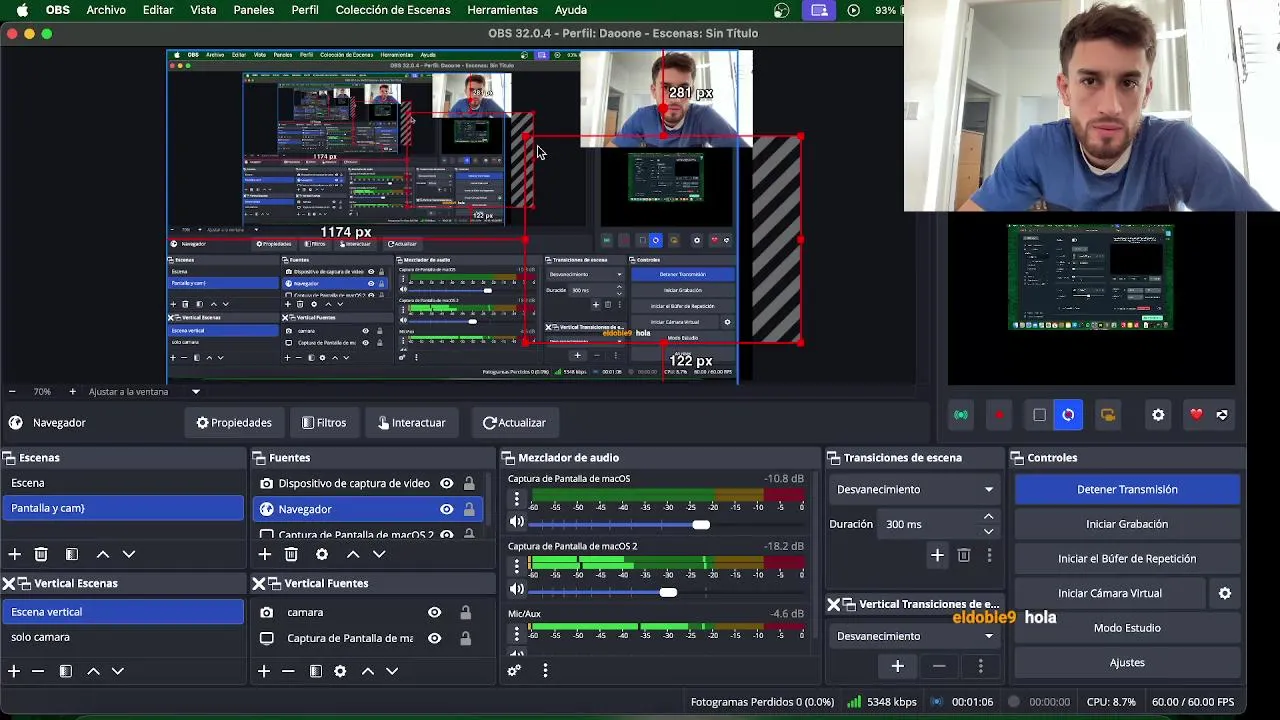Select the solo camara vertical scene

(122, 637)
